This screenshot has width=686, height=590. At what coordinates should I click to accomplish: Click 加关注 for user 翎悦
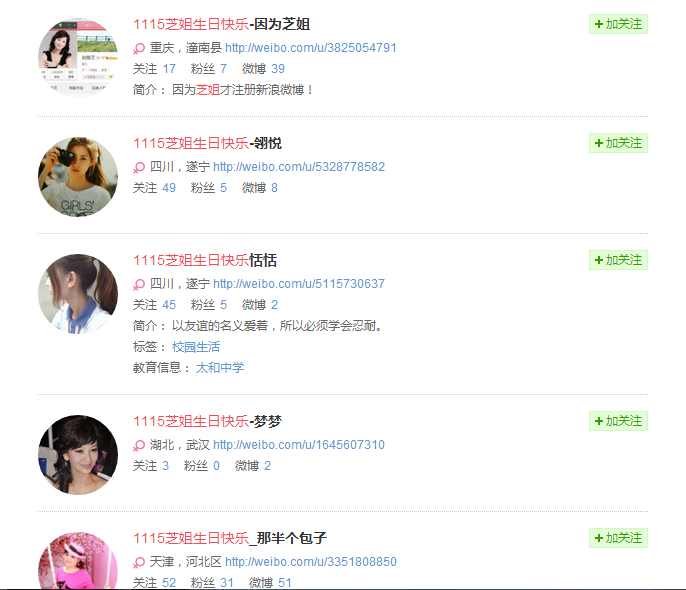[x=618, y=143]
